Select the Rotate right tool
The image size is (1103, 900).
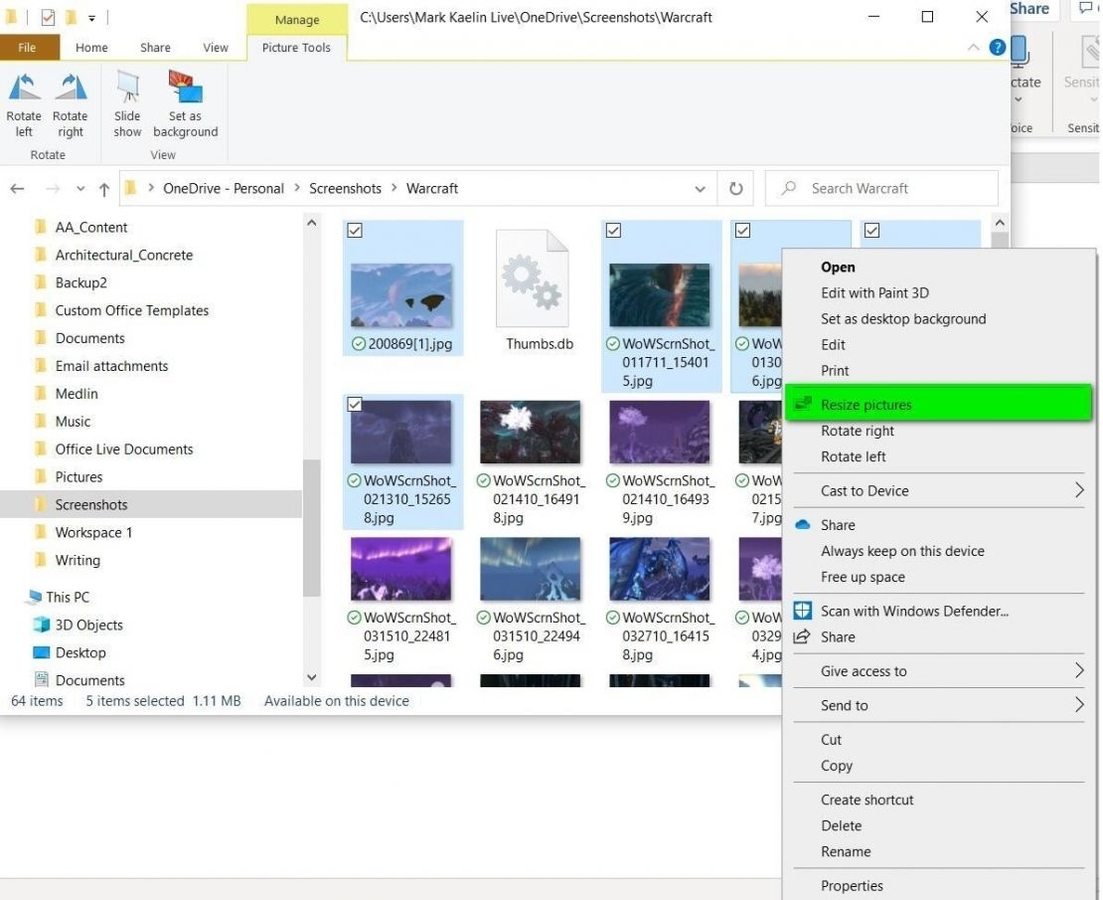pyautogui.click(x=69, y=103)
